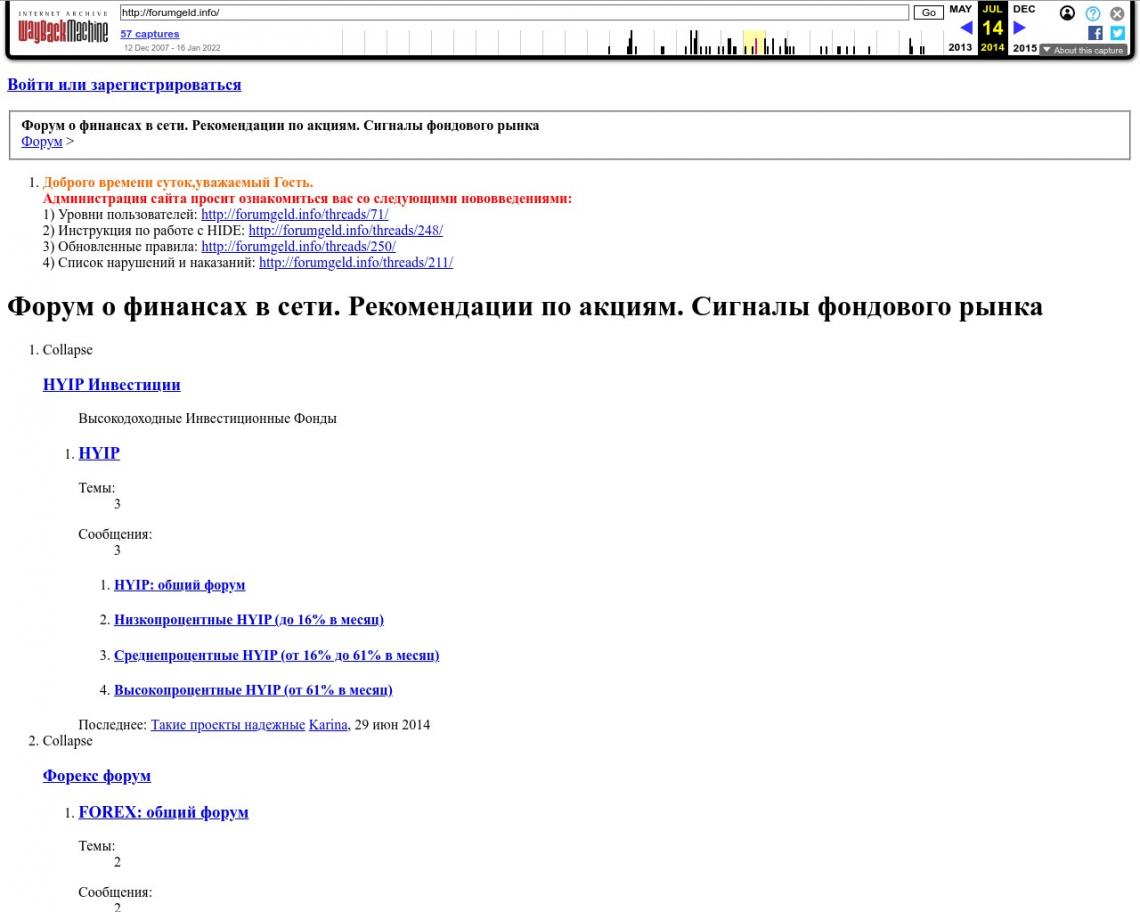Open the 57 captures link
This screenshot has height=912, width=1140.
tap(150, 34)
